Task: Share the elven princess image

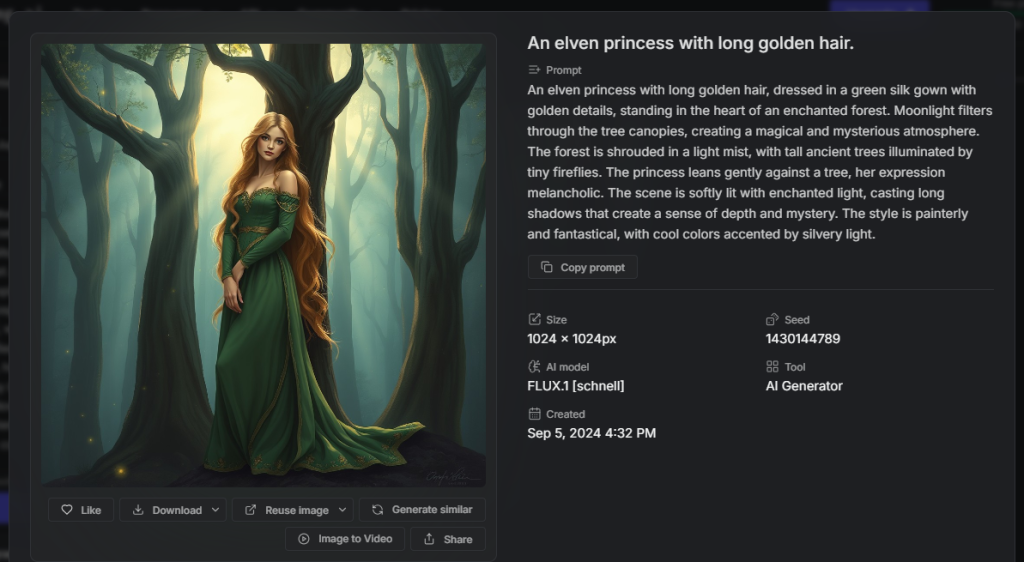Action: (447, 539)
